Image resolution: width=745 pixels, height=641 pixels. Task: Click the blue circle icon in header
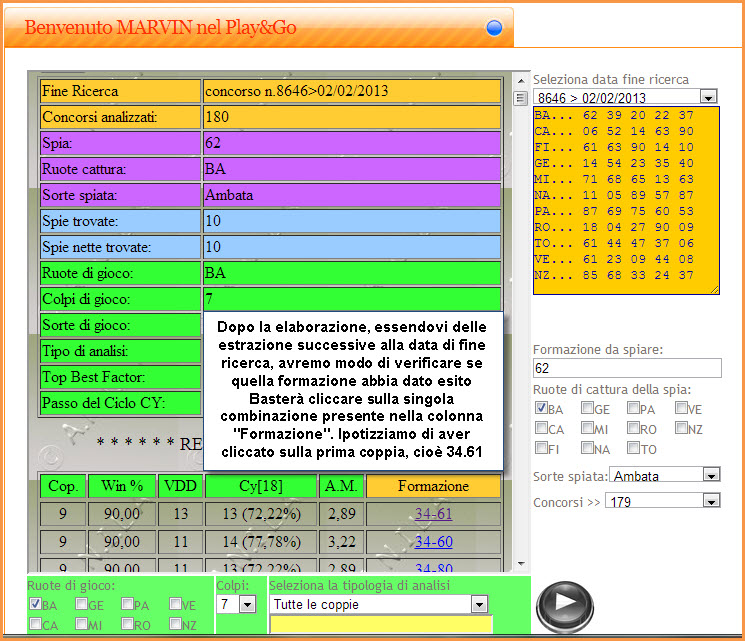(494, 28)
